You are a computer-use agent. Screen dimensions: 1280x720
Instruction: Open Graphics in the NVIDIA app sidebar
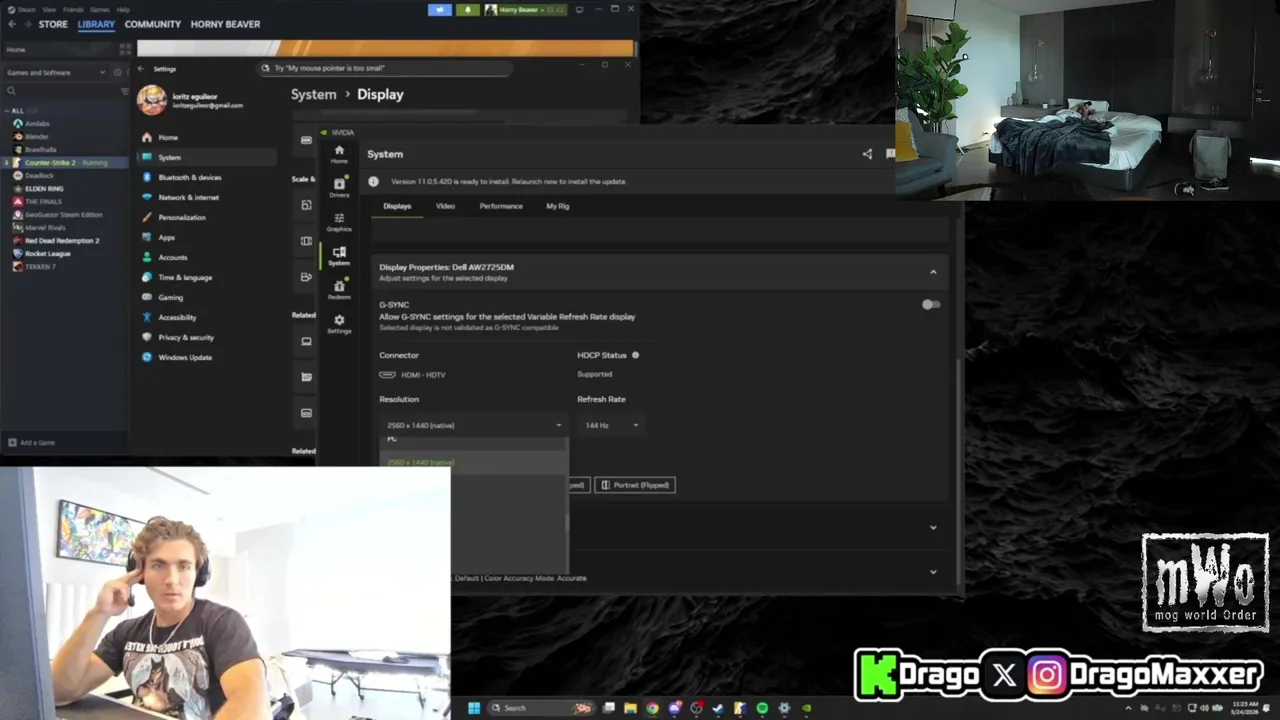tap(339, 221)
